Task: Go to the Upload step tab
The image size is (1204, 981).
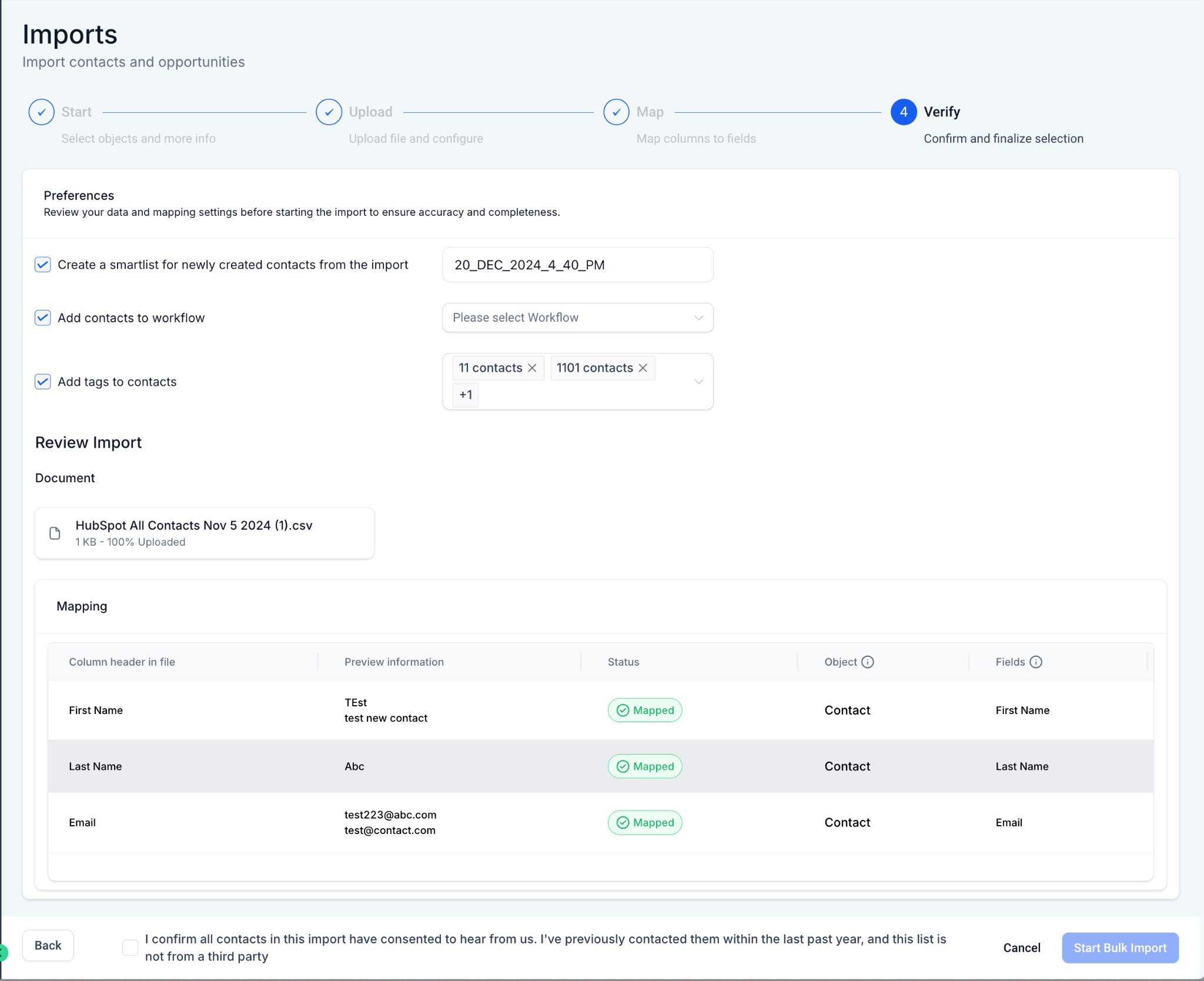Action: [370, 112]
